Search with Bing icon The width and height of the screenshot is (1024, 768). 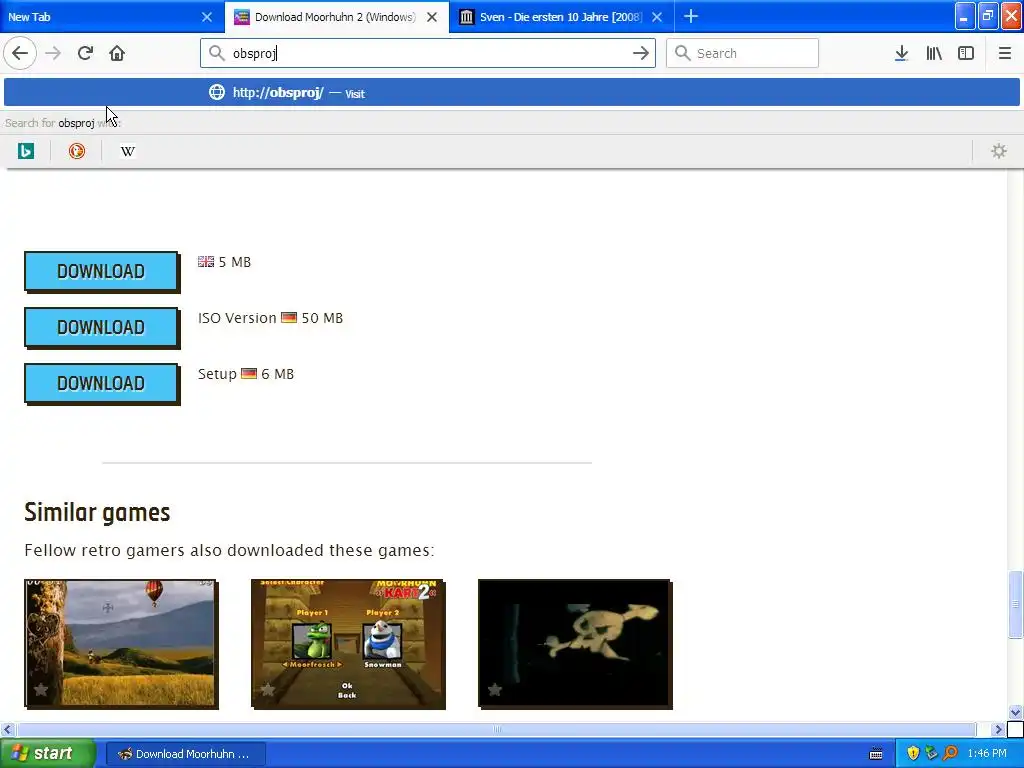pyautogui.click(x=25, y=152)
